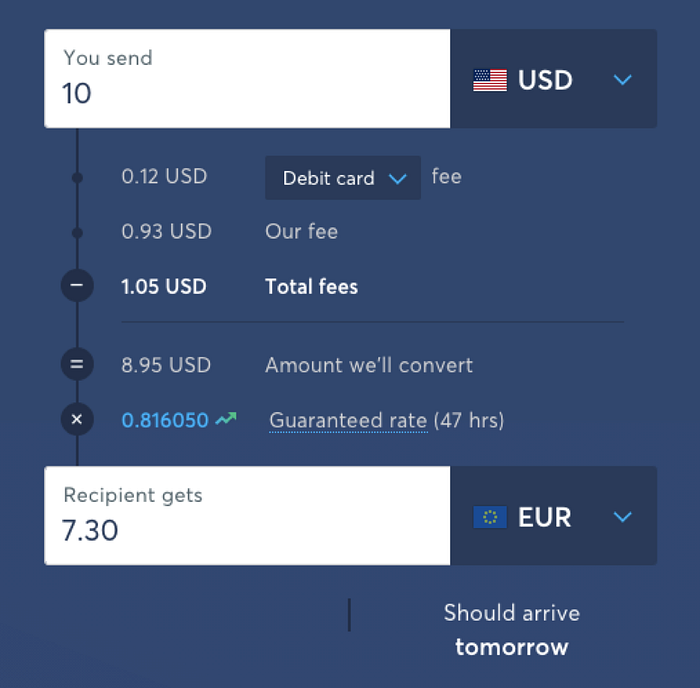Screen dimensions: 700x688
Task: Expand the Debit card payment method dropdown
Action: tap(343, 178)
